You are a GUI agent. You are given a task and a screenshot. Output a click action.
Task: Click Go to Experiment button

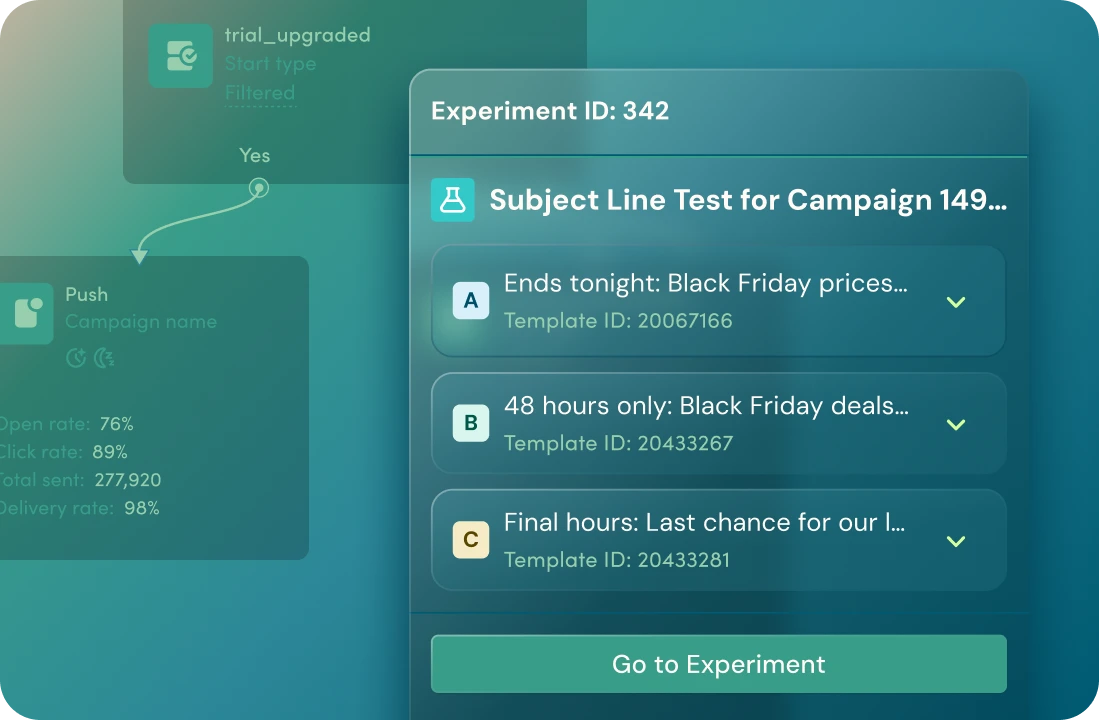coord(718,664)
